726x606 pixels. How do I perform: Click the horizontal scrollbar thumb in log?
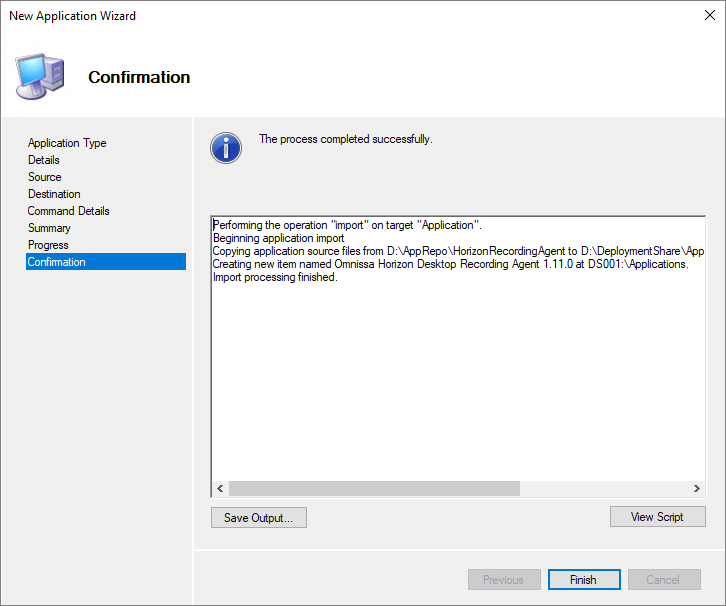tap(374, 489)
